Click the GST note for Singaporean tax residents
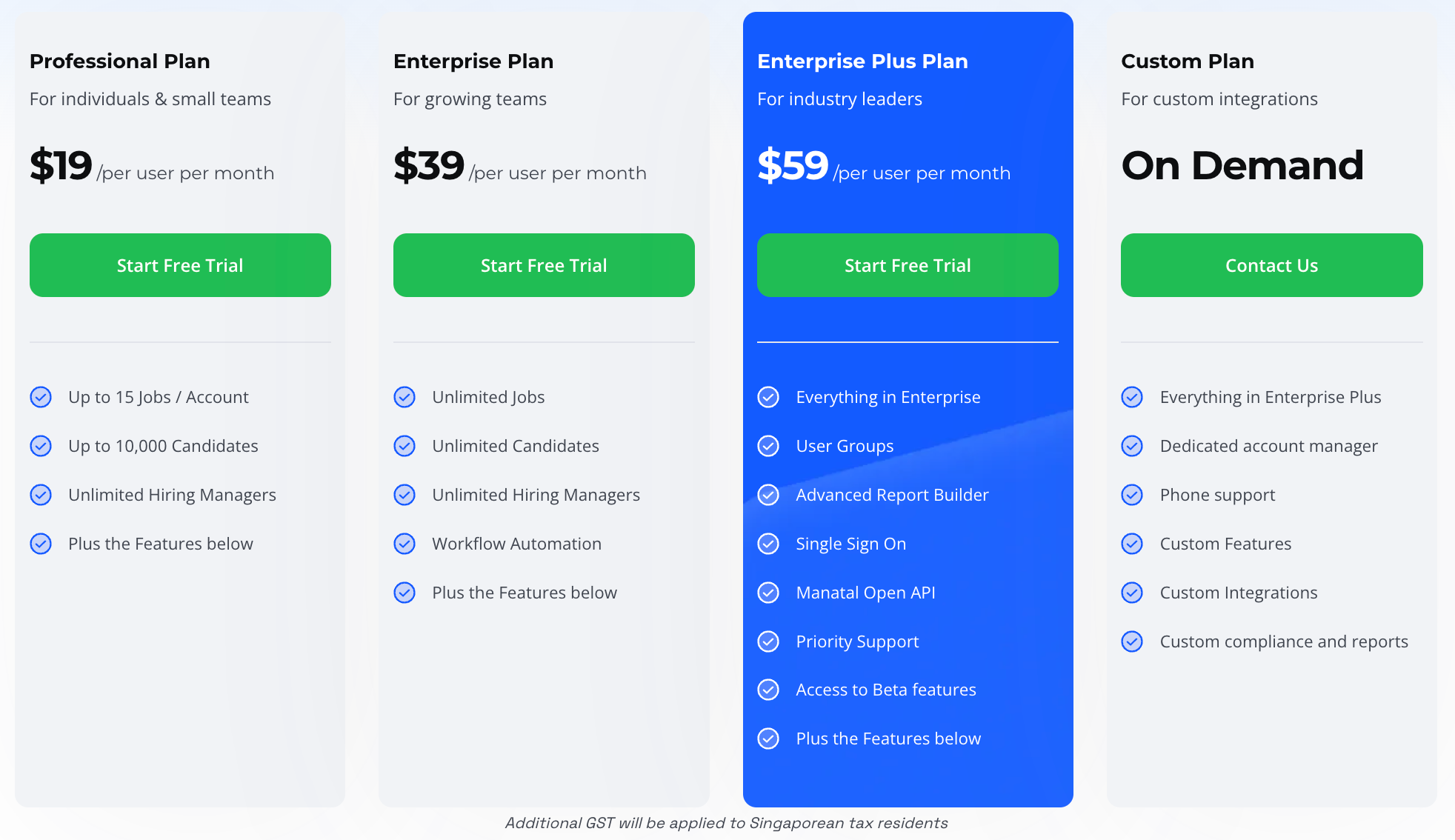This screenshot has width=1455, height=840. pyautogui.click(x=727, y=823)
